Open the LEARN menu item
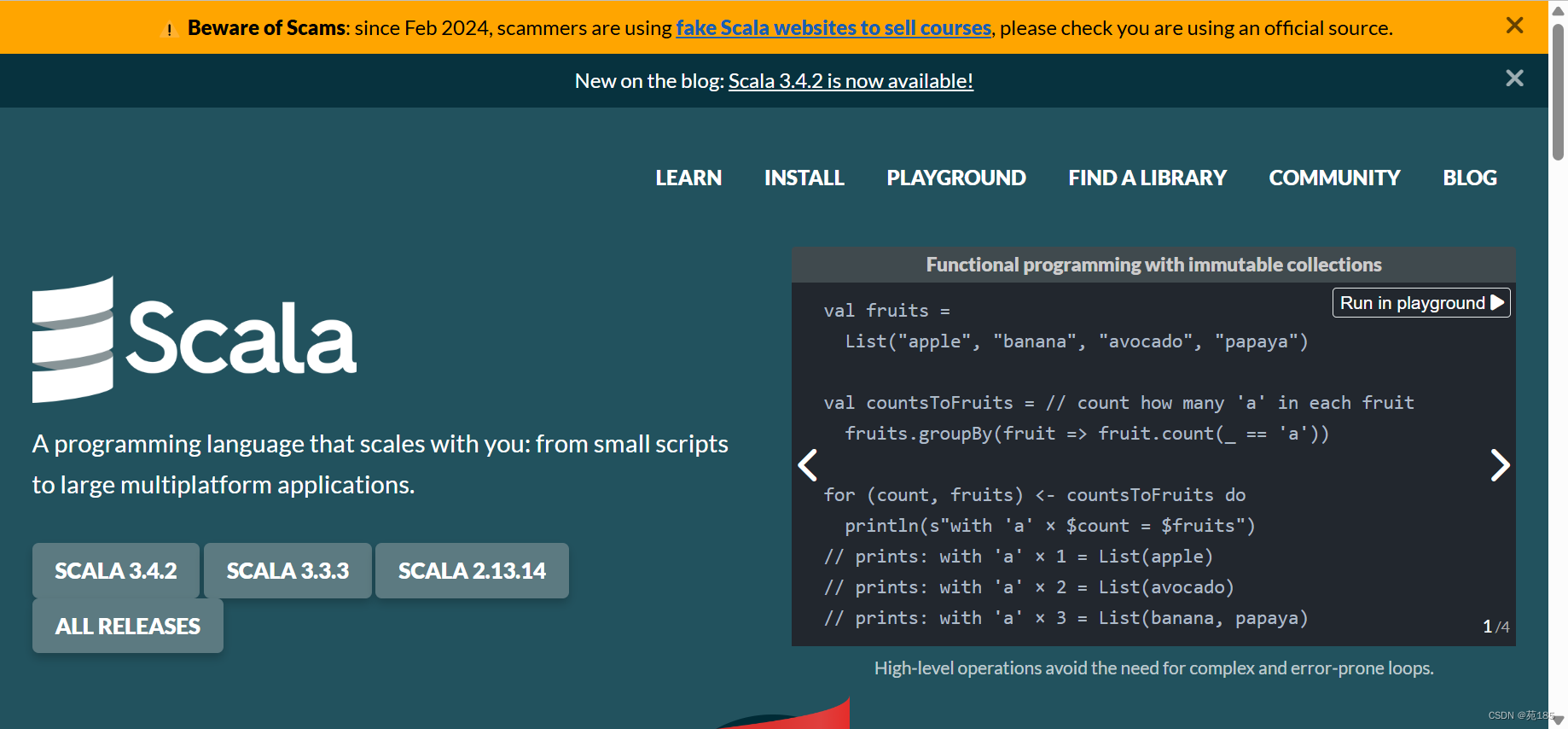The height and width of the screenshot is (729, 1568). (x=688, y=178)
